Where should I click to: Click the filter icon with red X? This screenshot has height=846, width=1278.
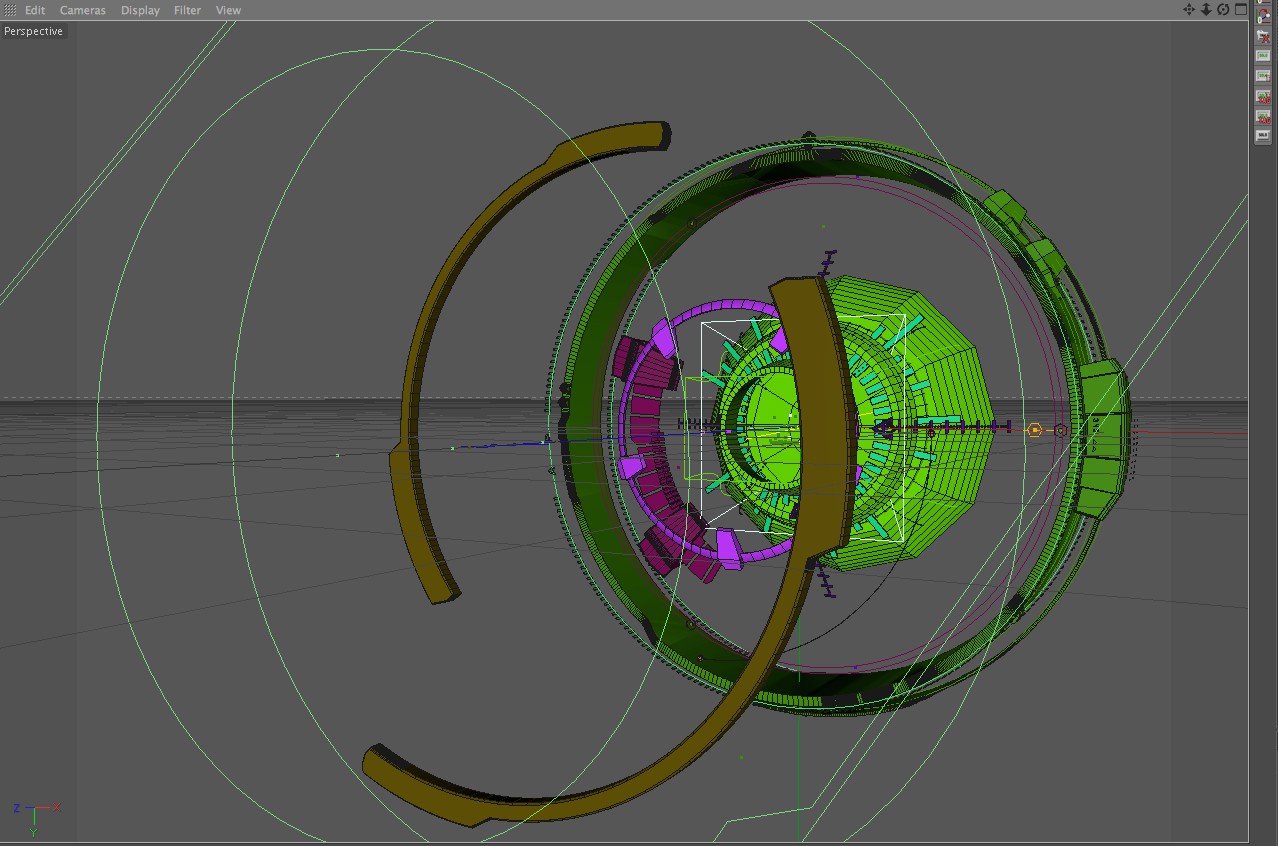coord(1263,36)
